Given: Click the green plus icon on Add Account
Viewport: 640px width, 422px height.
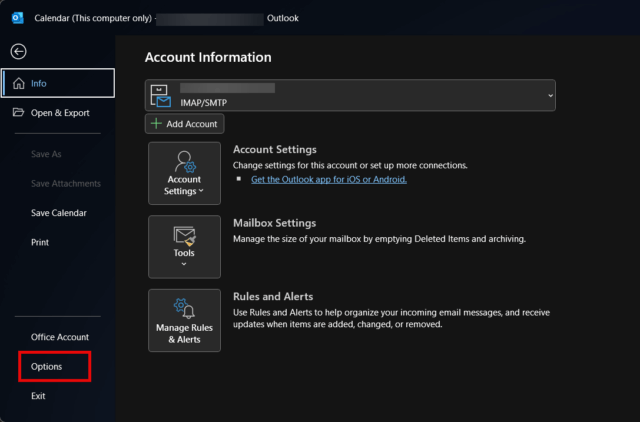Looking at the screenshot, I should [156, 123].
